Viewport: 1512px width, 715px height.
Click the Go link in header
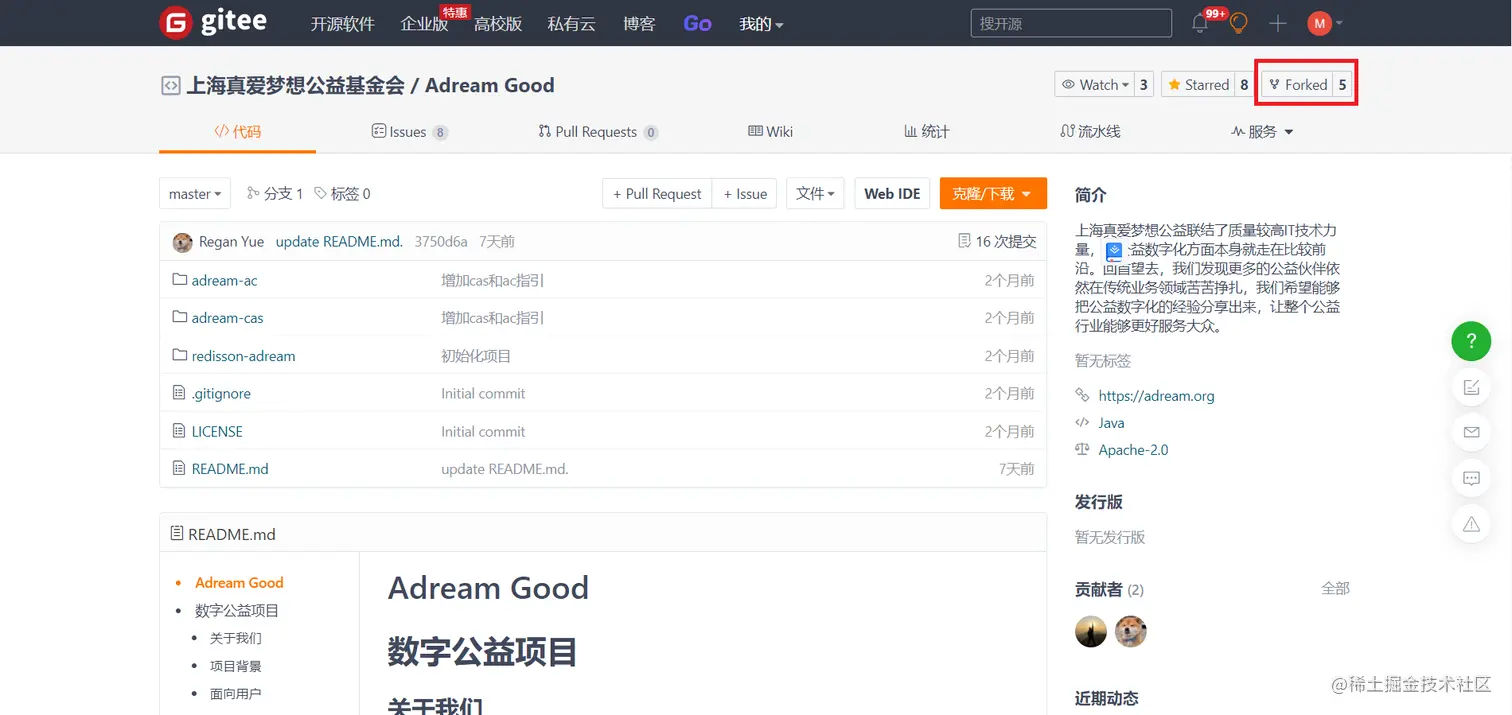(x=697, y=24)
